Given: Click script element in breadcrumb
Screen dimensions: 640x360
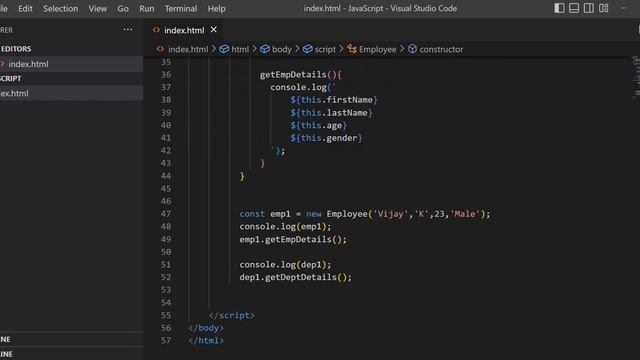Looking at the screenshot, I should click(325, 49).
